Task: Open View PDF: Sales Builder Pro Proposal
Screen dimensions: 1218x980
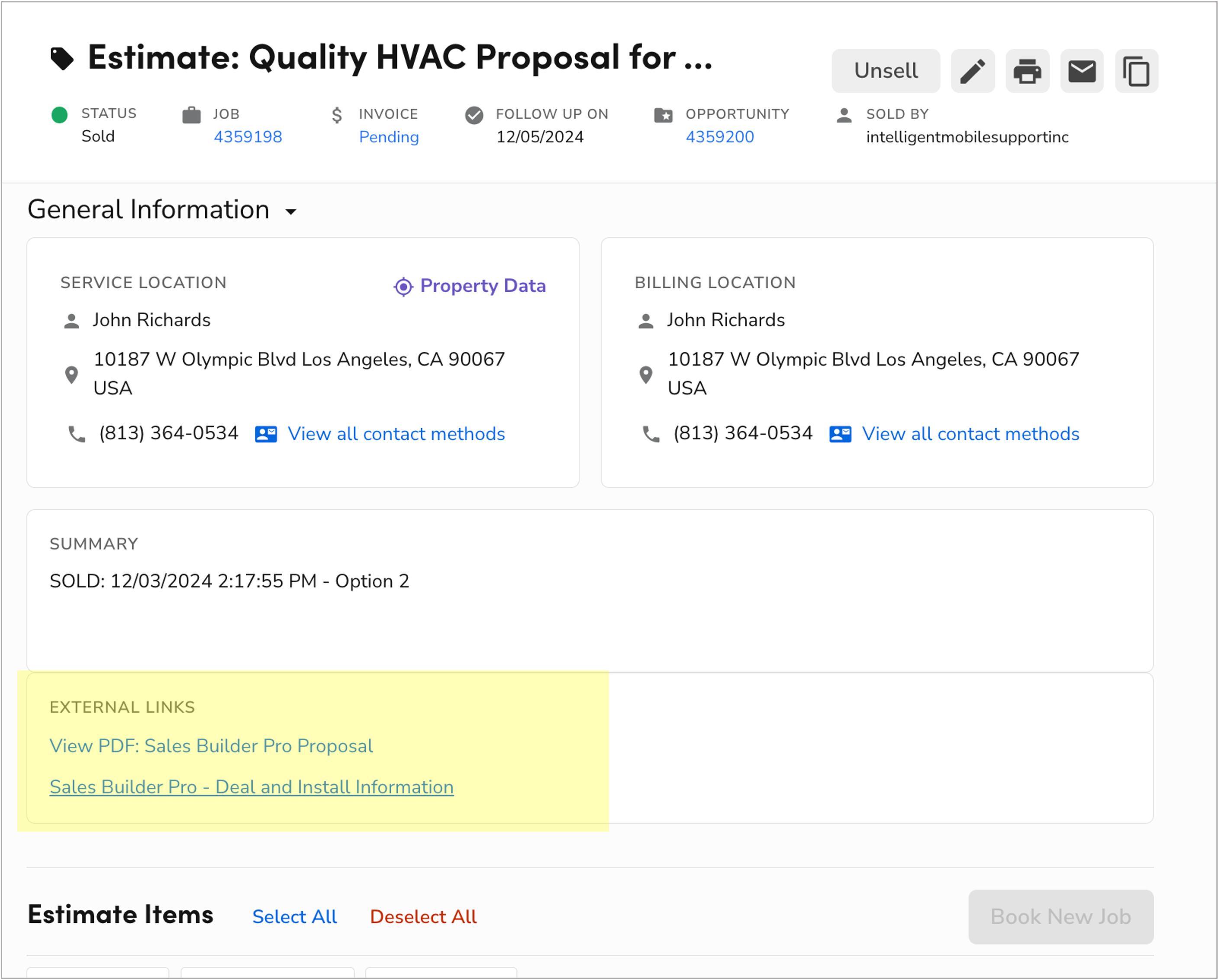Action: (211, 746)
